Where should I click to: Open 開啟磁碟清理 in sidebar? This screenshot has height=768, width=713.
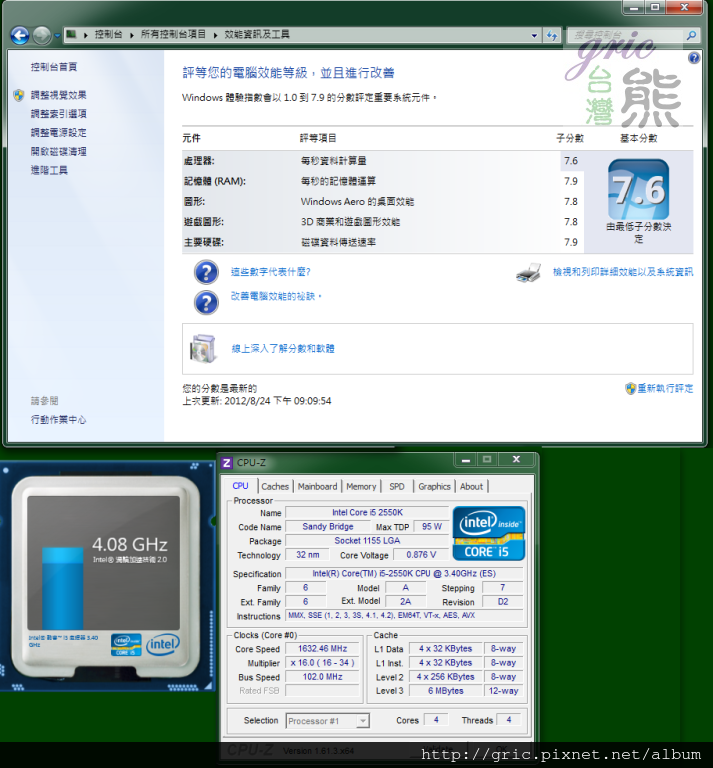[59, 151]
